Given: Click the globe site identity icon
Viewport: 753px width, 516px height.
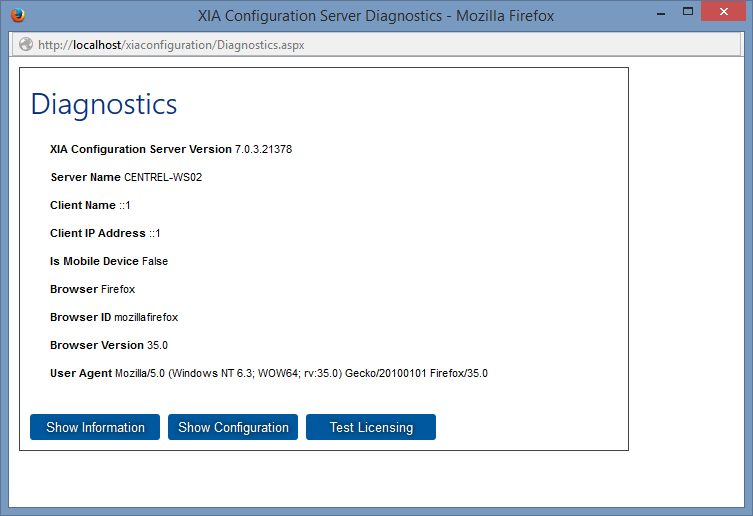Looking at the screenshot, I should 26,45.
